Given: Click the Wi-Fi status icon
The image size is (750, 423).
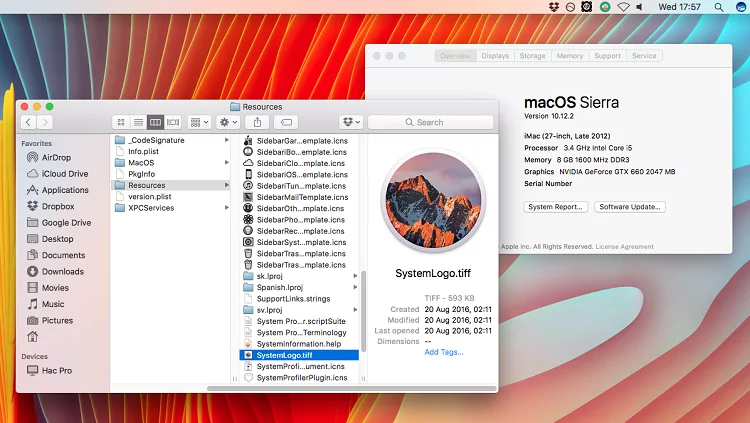Looking at the screenshot, I should click(623, 7).
